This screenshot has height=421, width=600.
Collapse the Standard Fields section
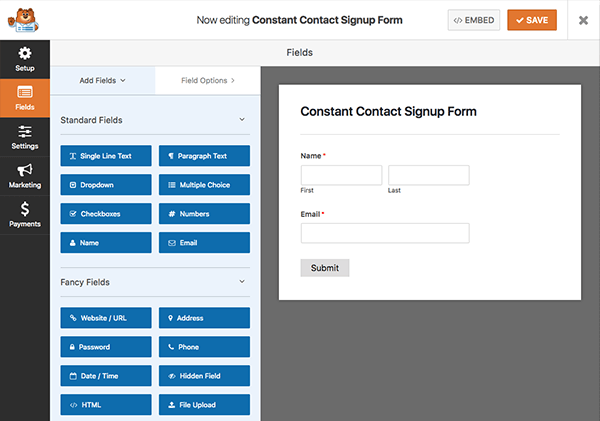pyautogui.click(x=242, y=120)
